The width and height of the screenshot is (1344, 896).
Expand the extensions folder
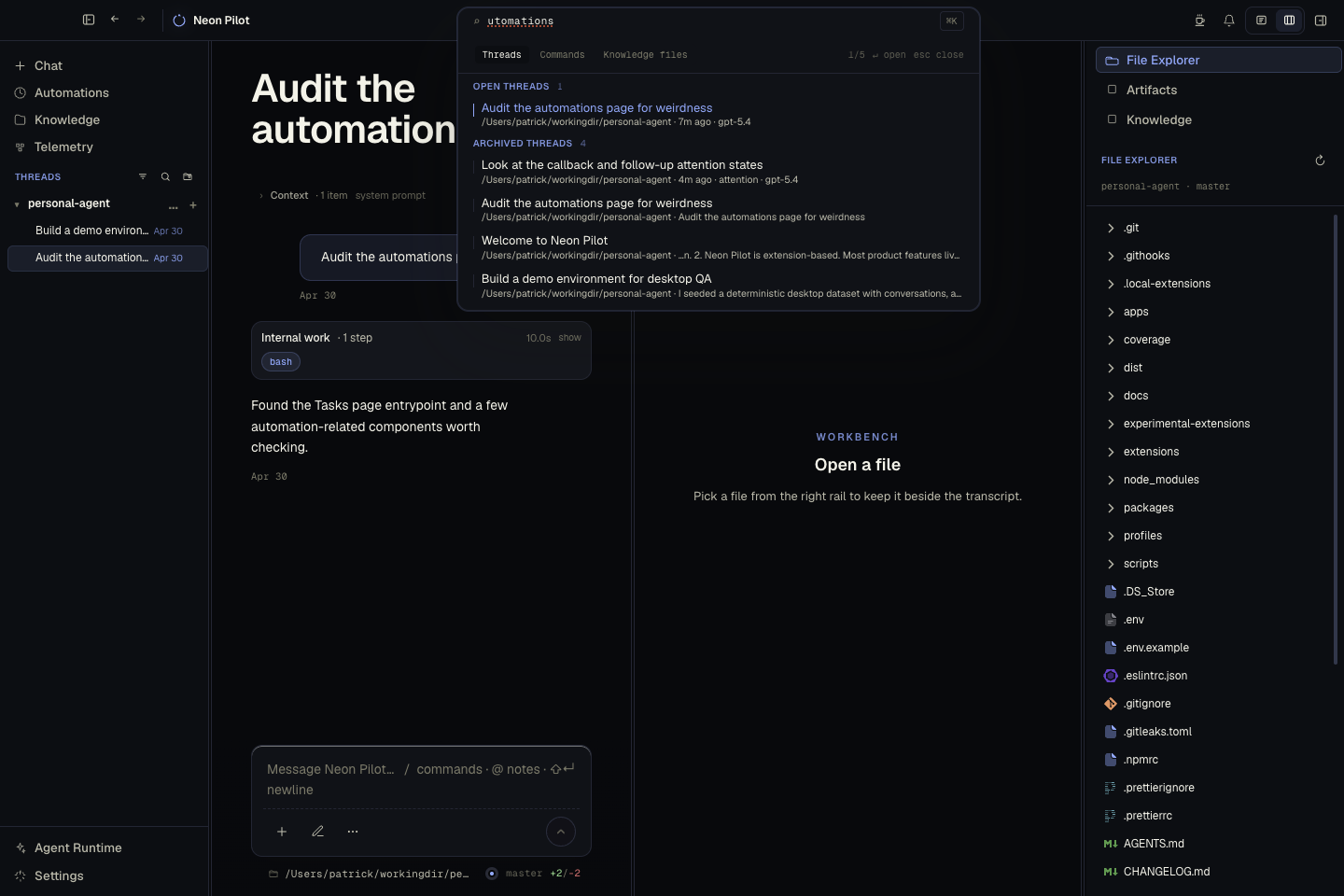click(1111, 452)
